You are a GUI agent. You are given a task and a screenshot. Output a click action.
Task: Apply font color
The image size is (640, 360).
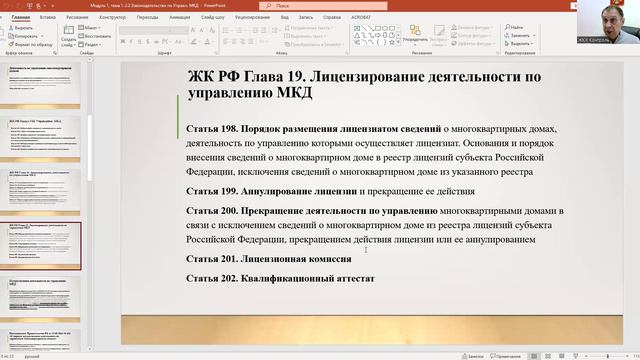[x=207, y=41]
